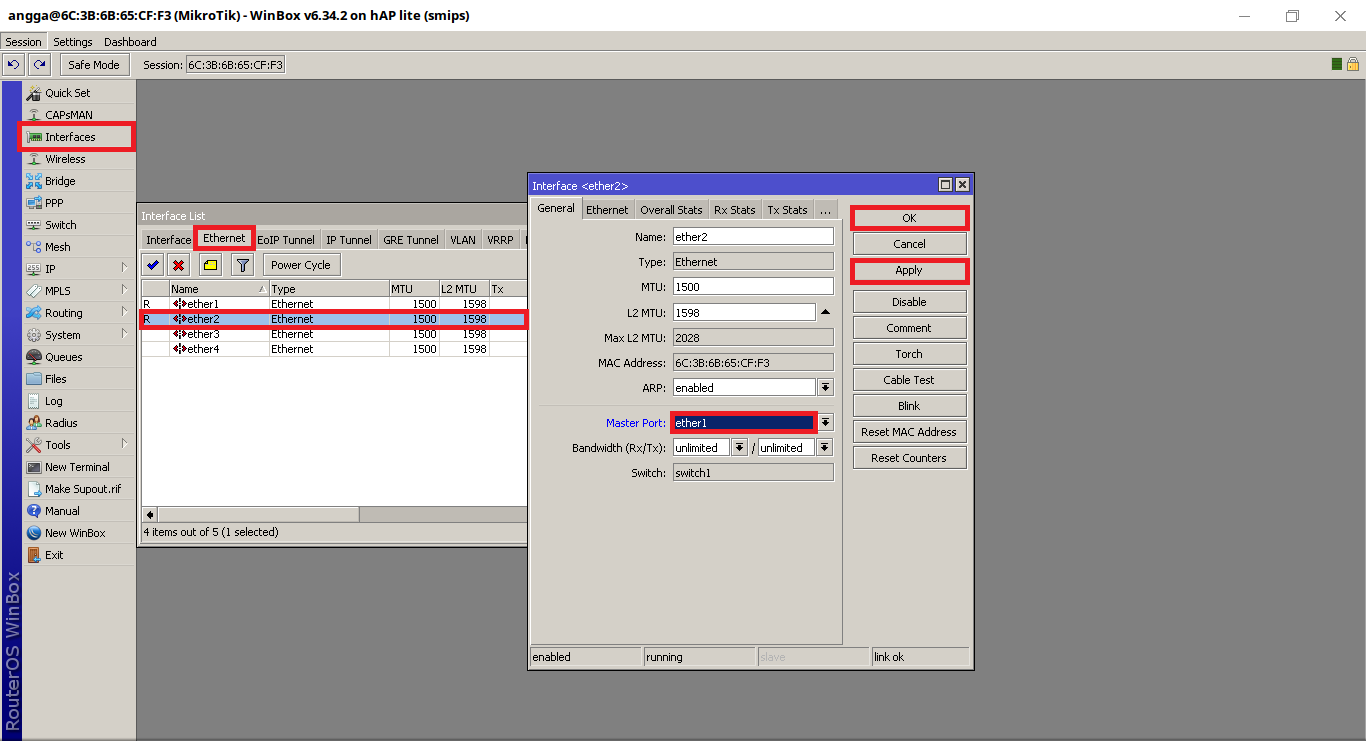This screenshot has width=1366, height=741.
Task: Switch to the EoIP Tunnel tab
Action: point(286,240)
